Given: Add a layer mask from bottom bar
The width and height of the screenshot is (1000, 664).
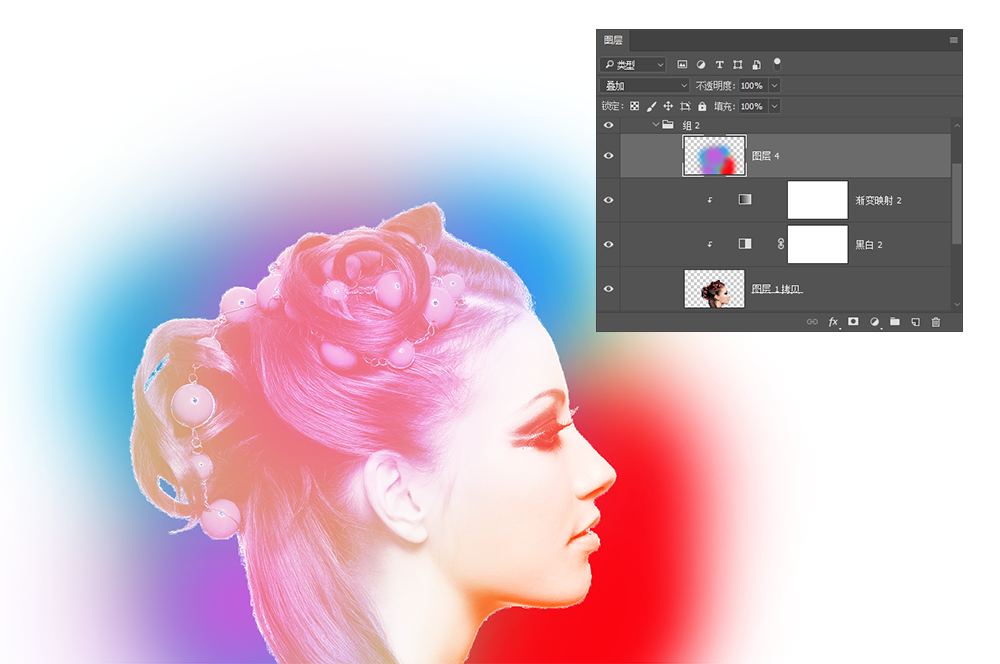Looking at the screenshot, I should pyautogui.click(x=854, y=322).
